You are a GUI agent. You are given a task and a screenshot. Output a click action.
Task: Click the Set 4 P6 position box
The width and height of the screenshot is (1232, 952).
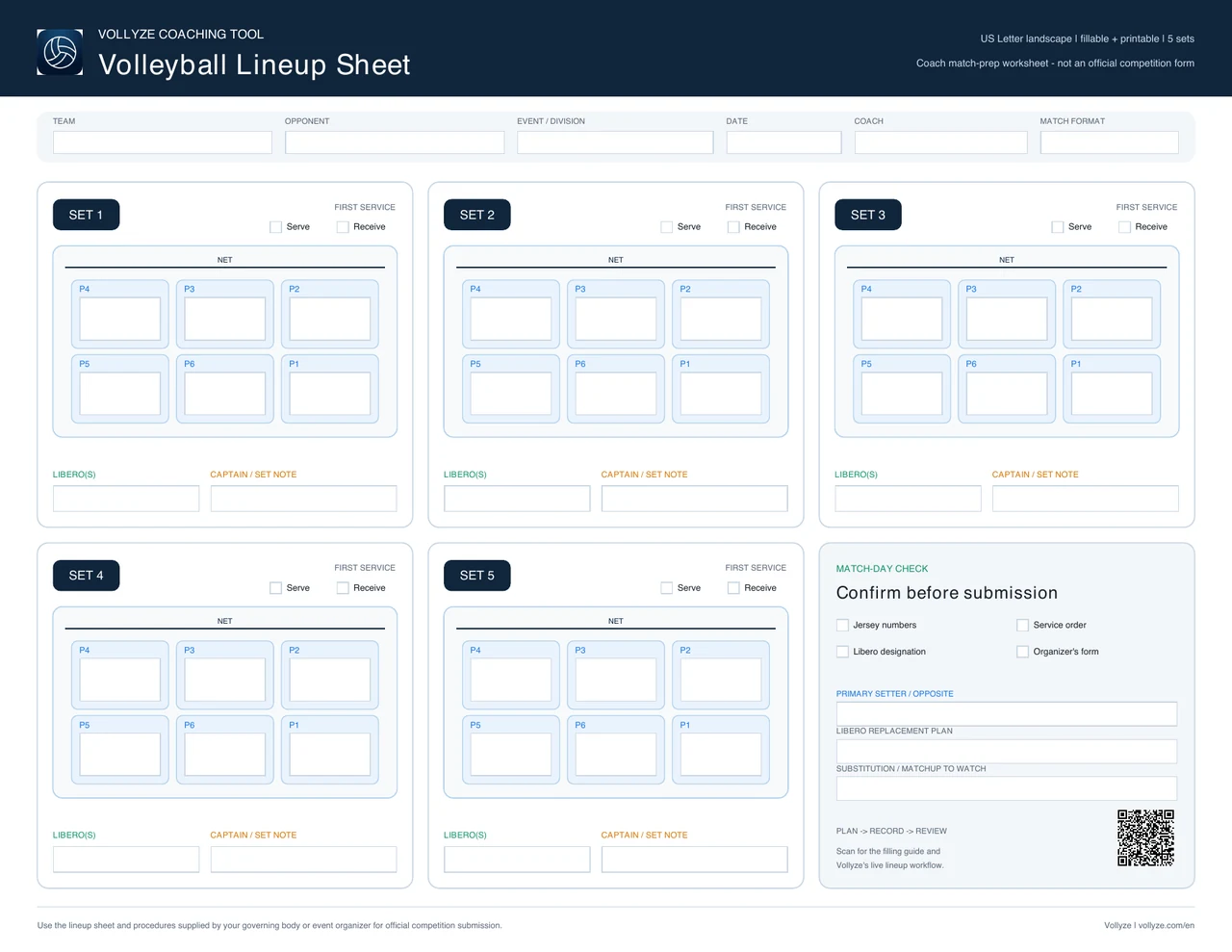tap(225, 755)
